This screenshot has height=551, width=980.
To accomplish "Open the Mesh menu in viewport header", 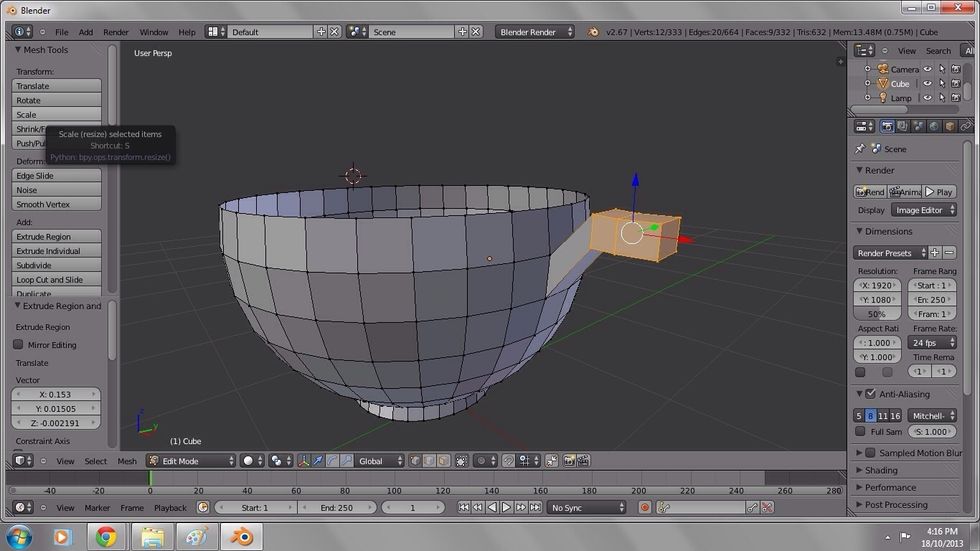I will [127, 461].
